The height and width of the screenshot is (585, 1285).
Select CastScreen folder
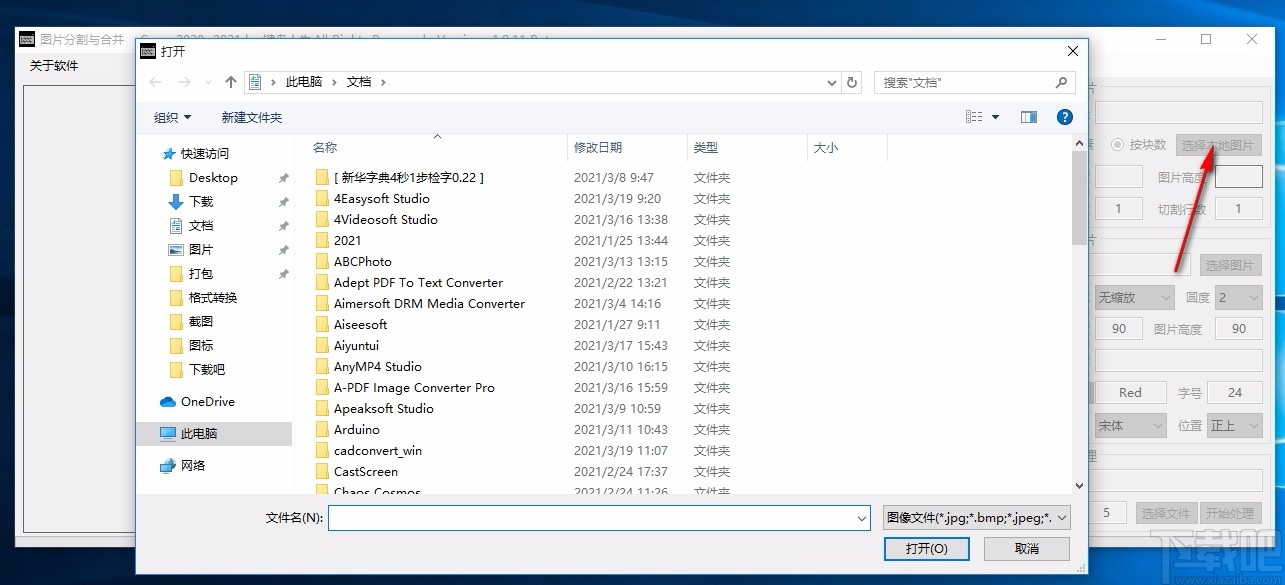click(365, 471)
